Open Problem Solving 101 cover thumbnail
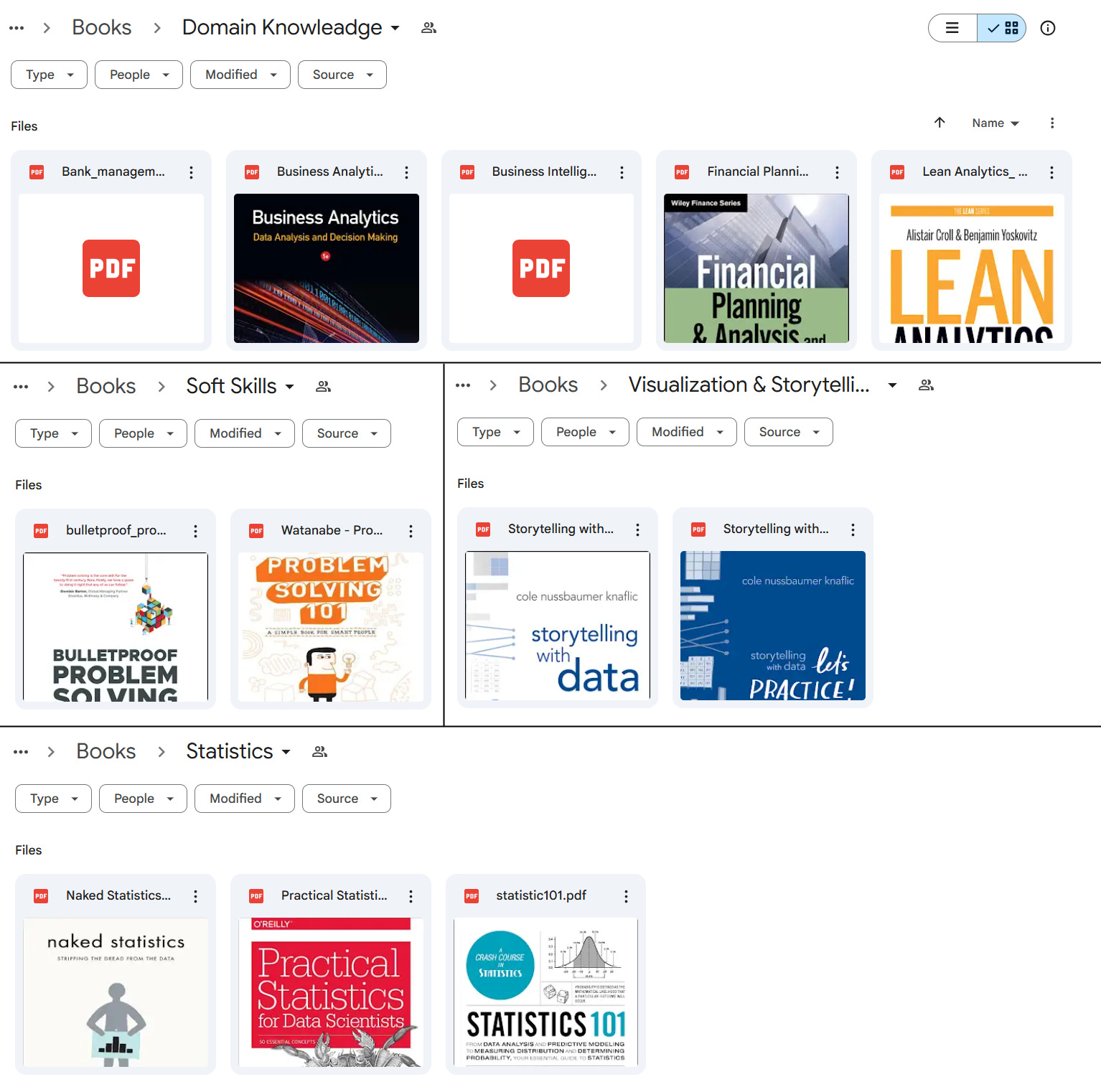 coord(331,626)
